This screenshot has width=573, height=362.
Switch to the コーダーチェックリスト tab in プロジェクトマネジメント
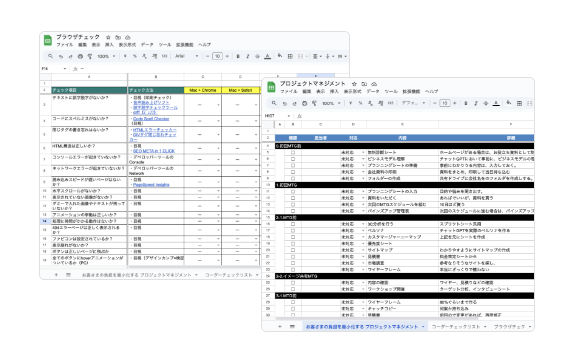tap(456, 327)
